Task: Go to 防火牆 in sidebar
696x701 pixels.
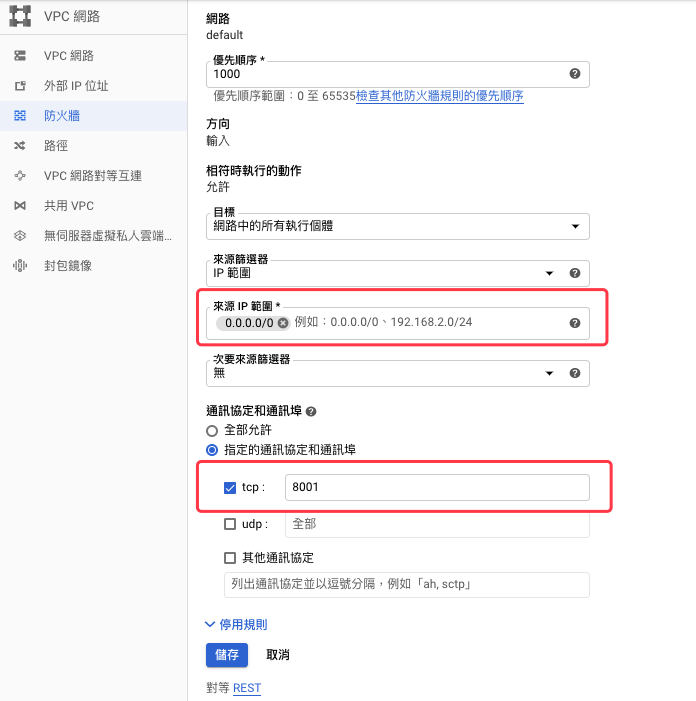Action: point(93,116)
